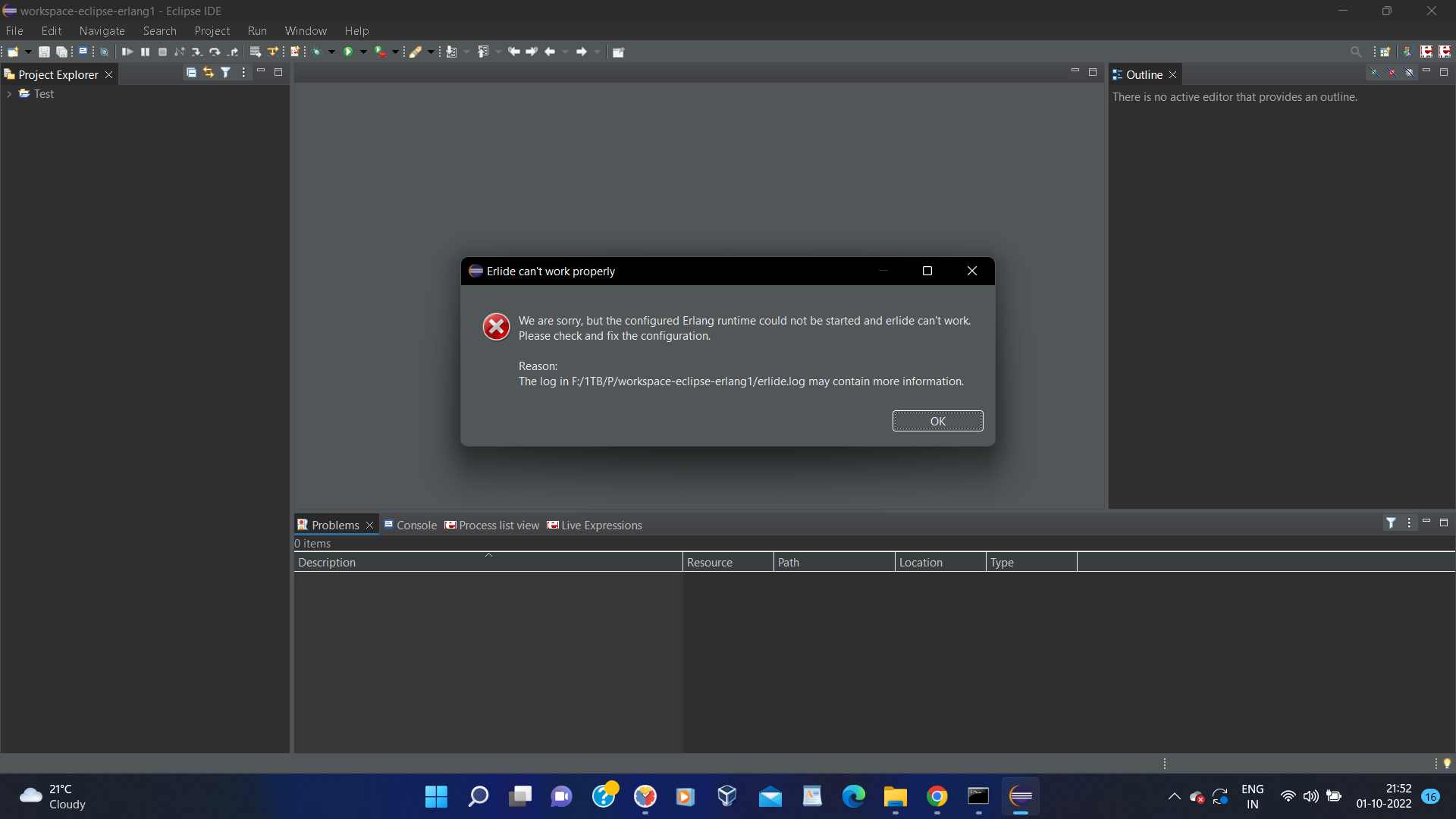Viewport: 1456px width, 819px height.
Task: Toggle the green-dot filter in Outline
Action: tap(1374, 72)
